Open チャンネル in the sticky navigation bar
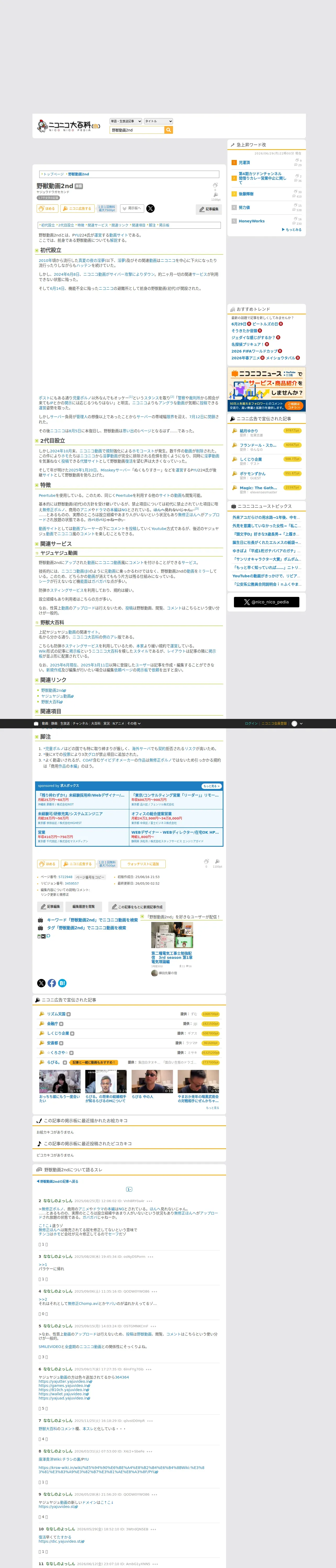Image resolution: width=336 pixels, height=1568 pixels. tap(81, 724)
